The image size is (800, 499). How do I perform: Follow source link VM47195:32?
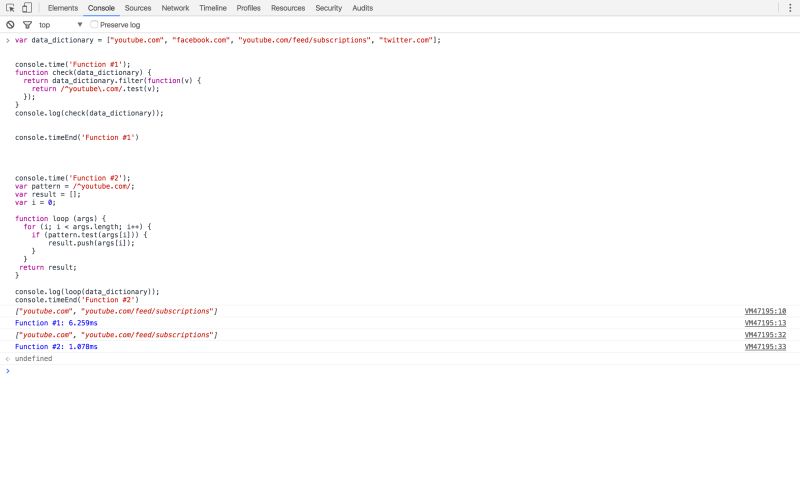tap(765, 335)
